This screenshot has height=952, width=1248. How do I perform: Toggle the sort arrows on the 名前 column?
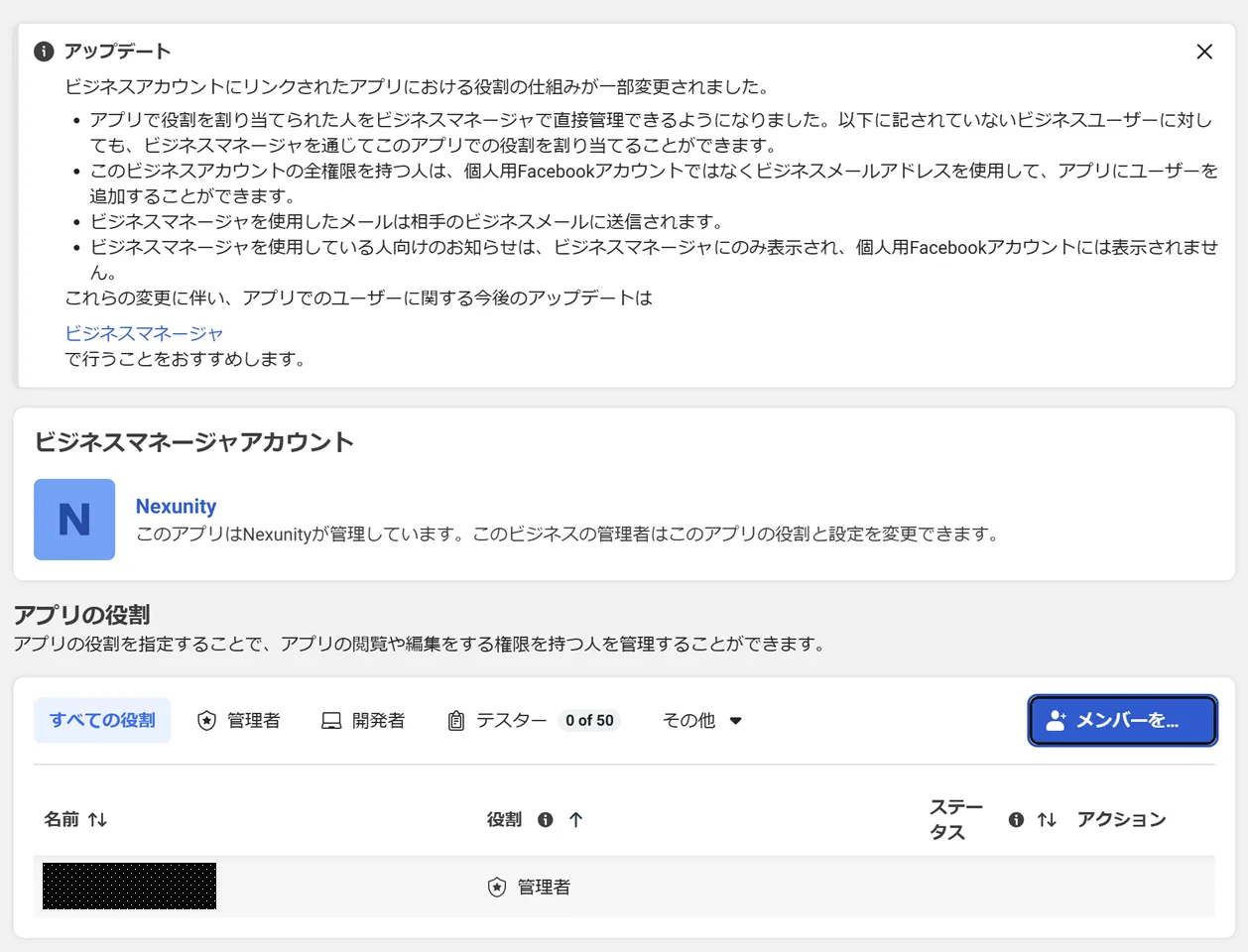[99, 820]
